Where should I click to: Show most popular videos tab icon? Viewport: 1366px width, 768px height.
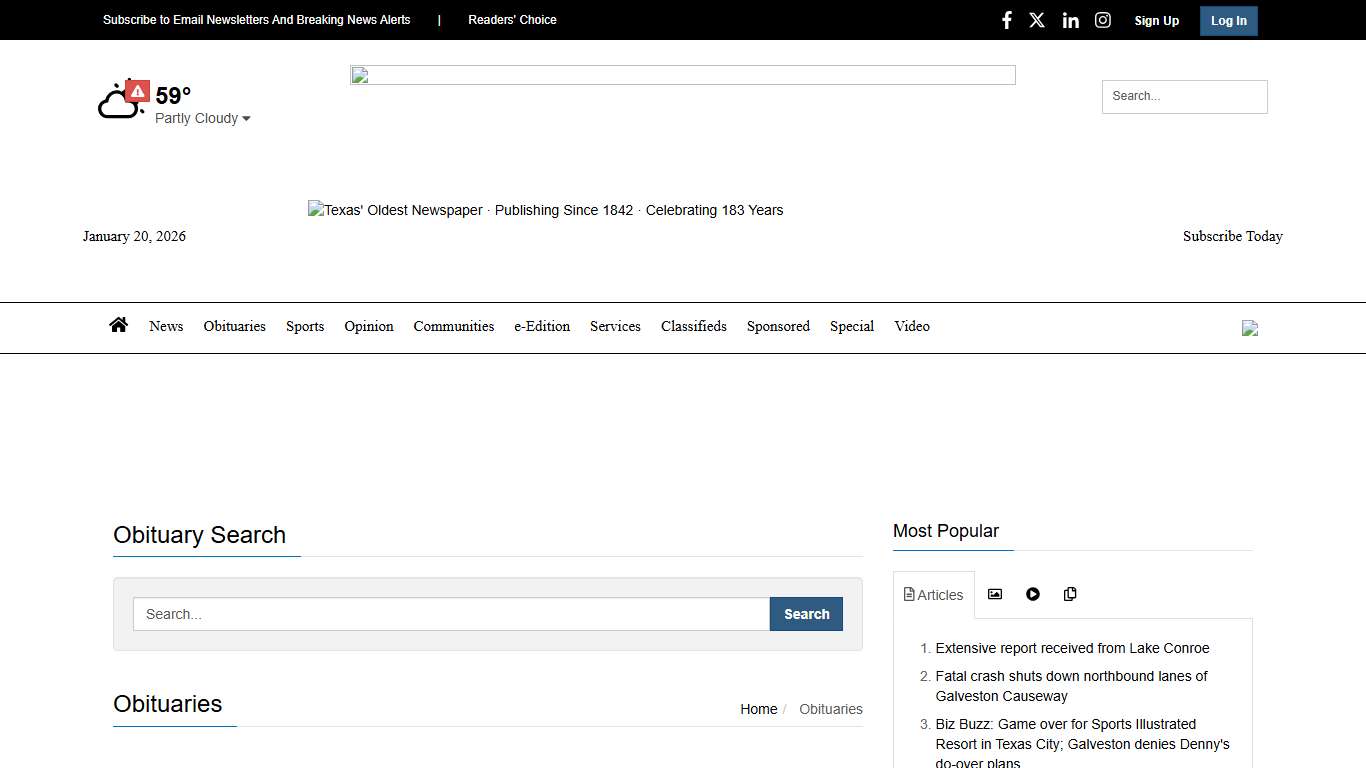1032,594
